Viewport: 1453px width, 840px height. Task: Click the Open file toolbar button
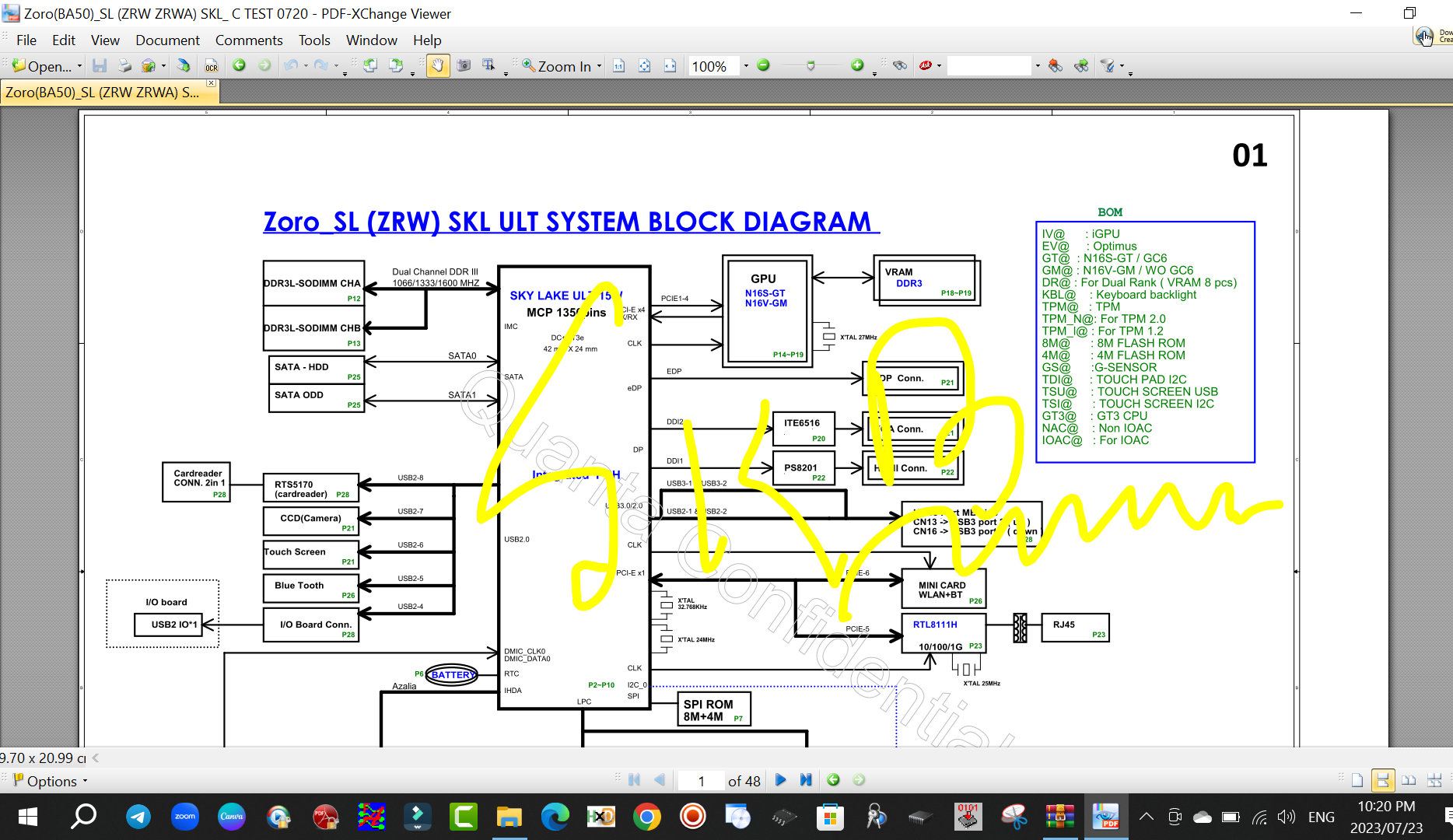(41, 66)
